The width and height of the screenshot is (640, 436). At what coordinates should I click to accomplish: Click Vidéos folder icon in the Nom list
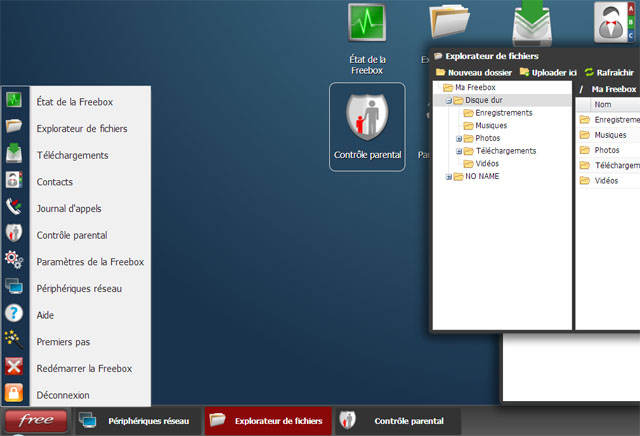point(584,180)
